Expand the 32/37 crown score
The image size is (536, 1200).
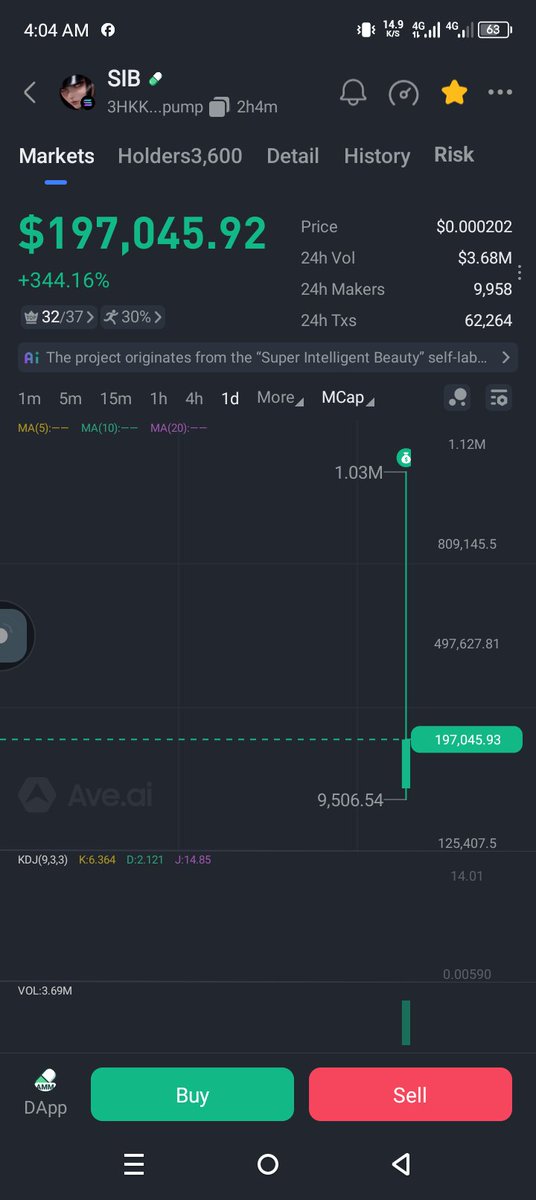(60, 317)
